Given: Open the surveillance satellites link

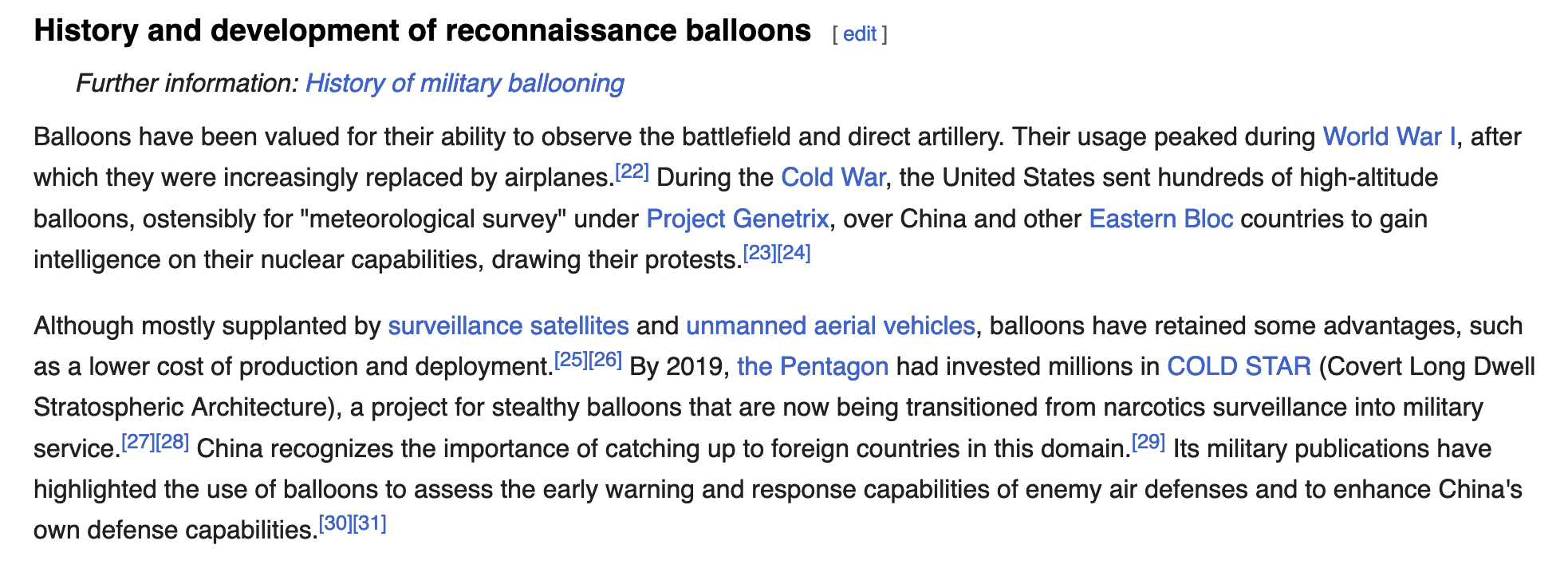Looking at the screenshot, I should pos(509,325).
